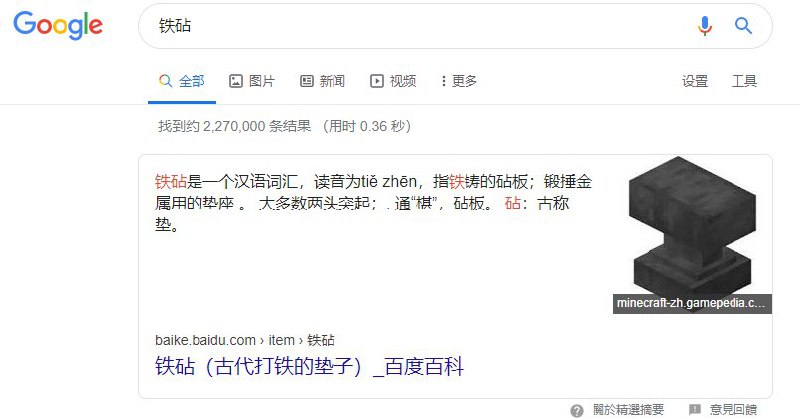Switch to the 新闻 news tab
800x418 pixels.
[x=322, y=81]
